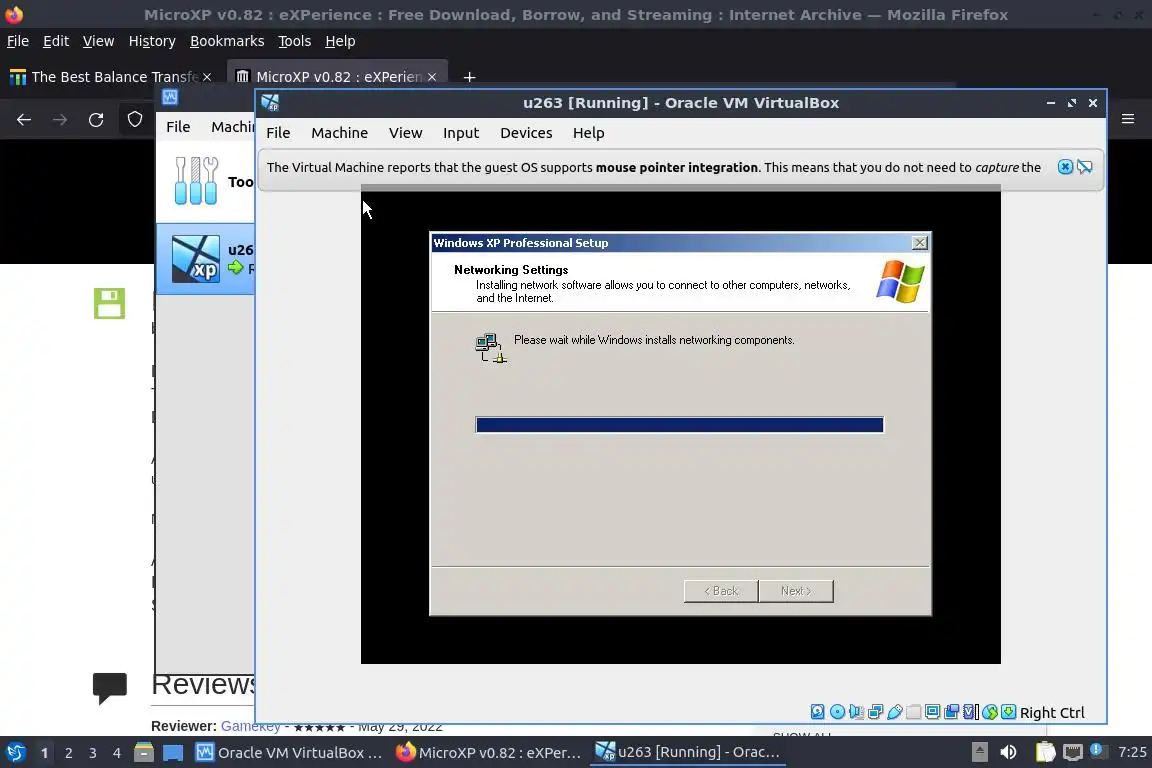Click the don't-show-again notification icon
This screenshot has width=1152, height=768.
tap(1084, 167)
